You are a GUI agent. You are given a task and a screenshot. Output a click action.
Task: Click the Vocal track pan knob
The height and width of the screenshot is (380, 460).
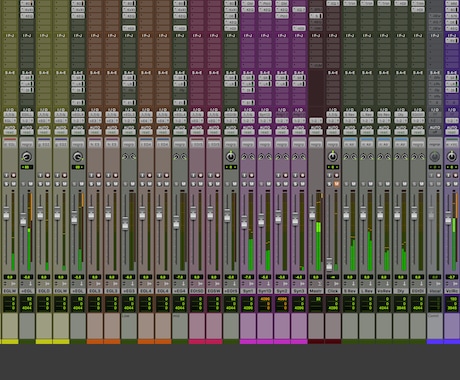click(x=435, y=156)
